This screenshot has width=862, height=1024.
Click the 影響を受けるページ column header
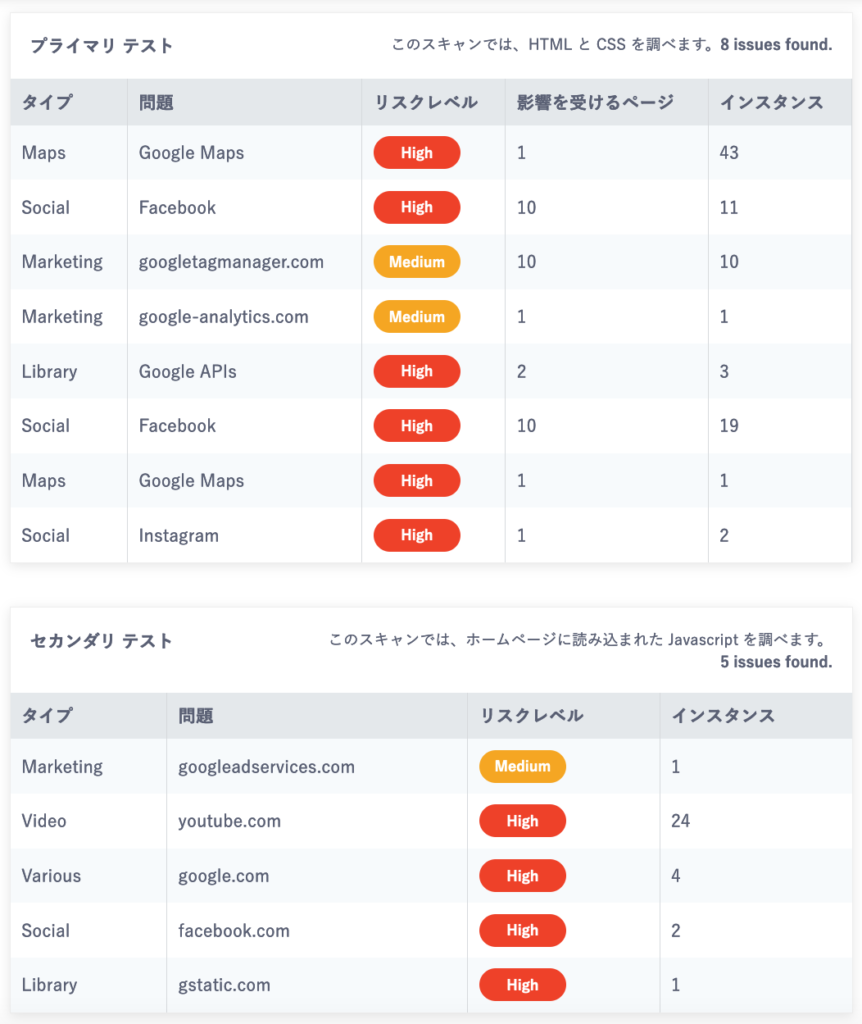tap(596, 103)
